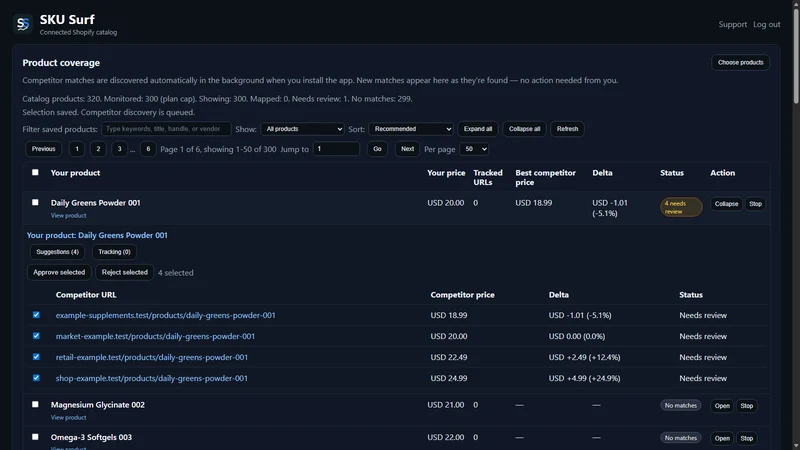Uncheck the shop-example.test URL checkbox
The width and height of the screenshot is (800, 450).
(36, 378)
